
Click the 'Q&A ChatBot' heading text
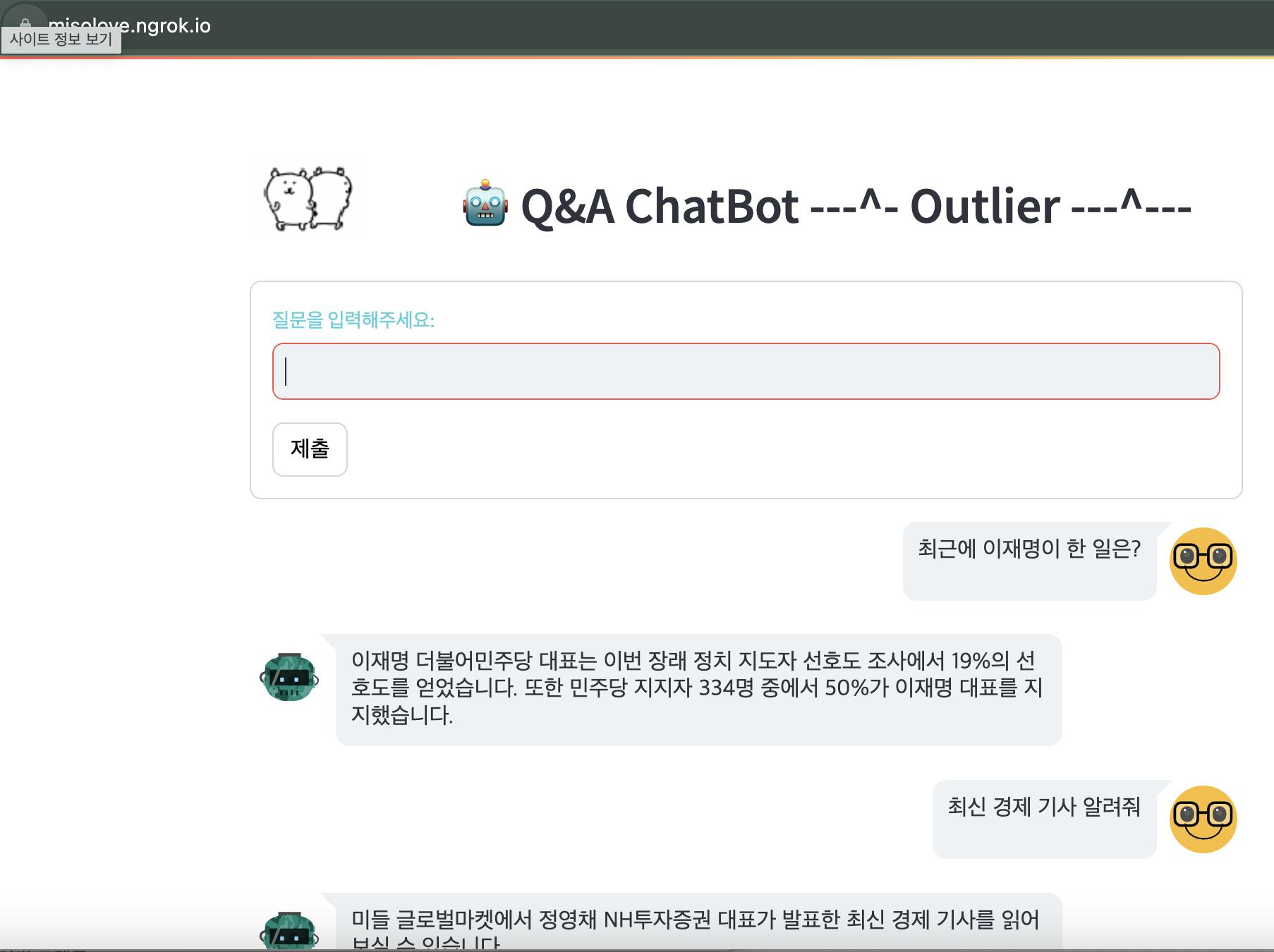tap(660, 207)
